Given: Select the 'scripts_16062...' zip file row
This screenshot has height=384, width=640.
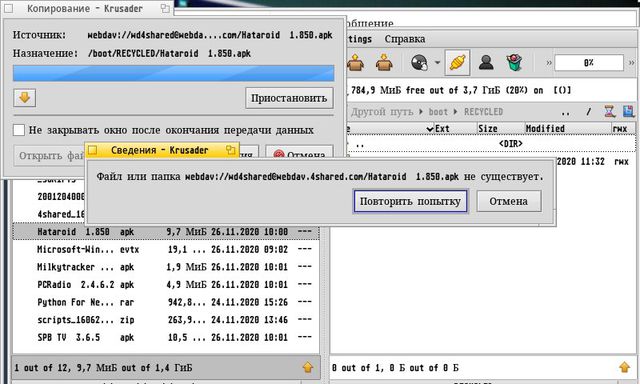Looking at the screenshot, I should (x=166, y=320).
